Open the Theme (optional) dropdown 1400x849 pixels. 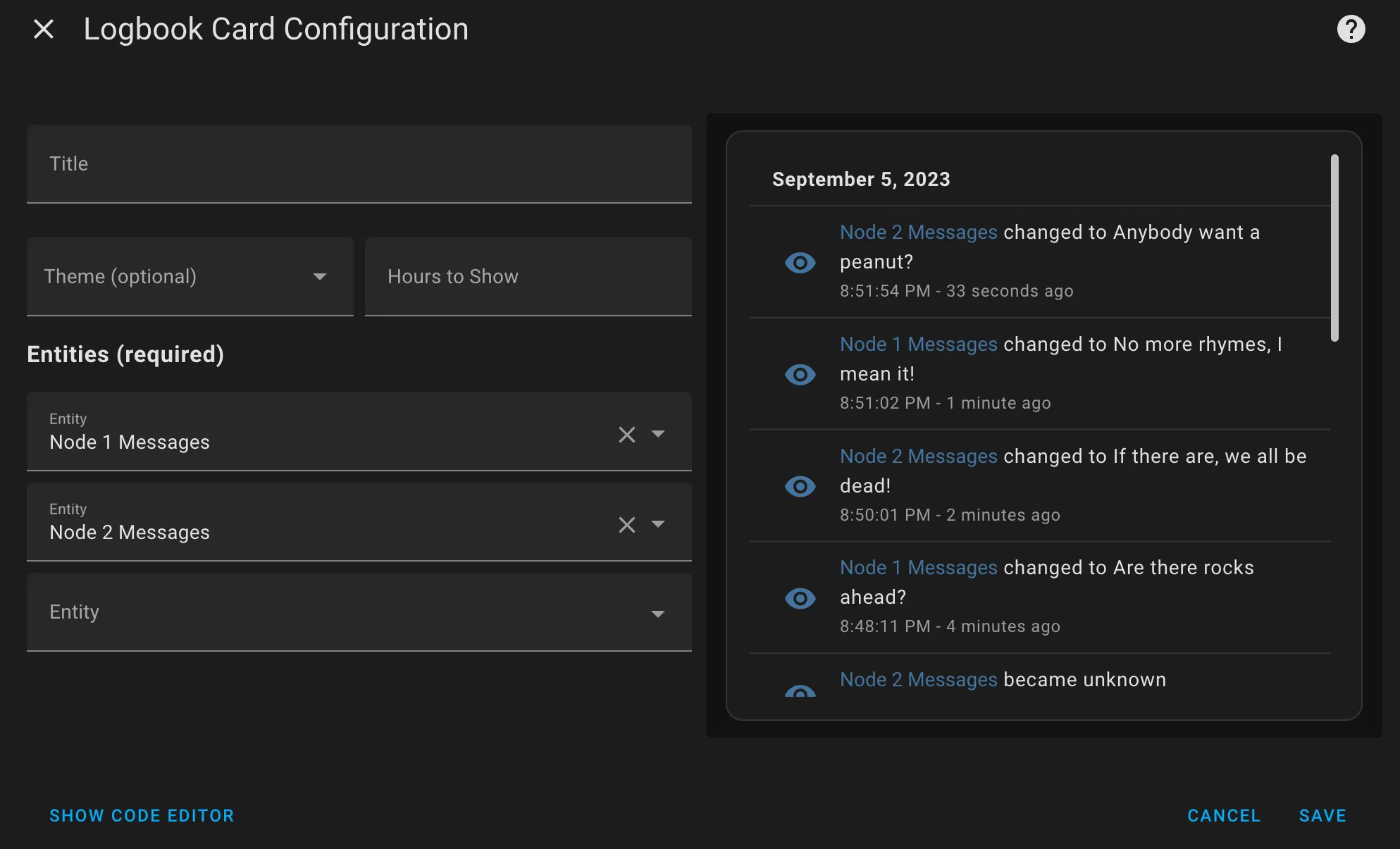click(x=190, y=277)
